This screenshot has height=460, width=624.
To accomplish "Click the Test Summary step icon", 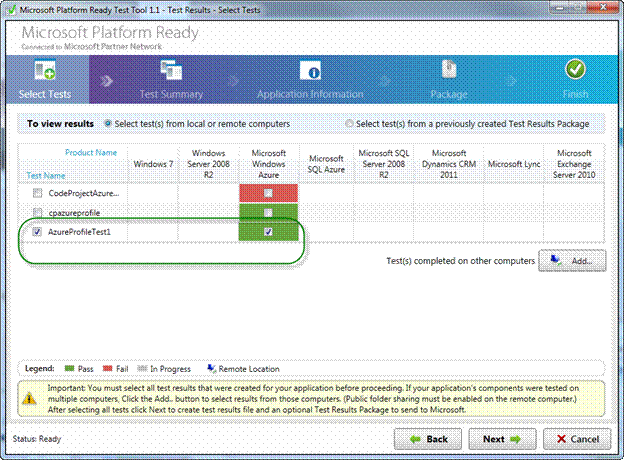I will pos(171,70).
